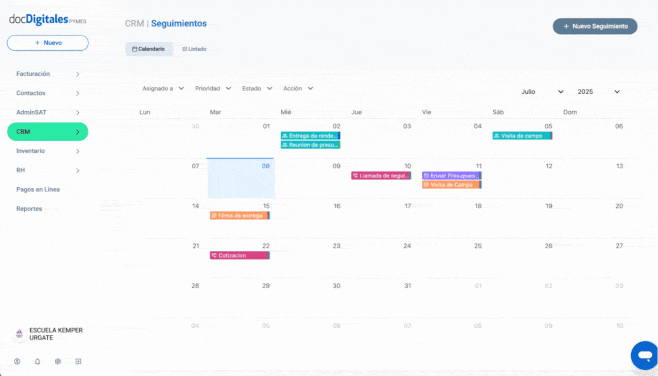Select highlighted day 08 in calendar

pyautogui.click(x=240, y=178)
